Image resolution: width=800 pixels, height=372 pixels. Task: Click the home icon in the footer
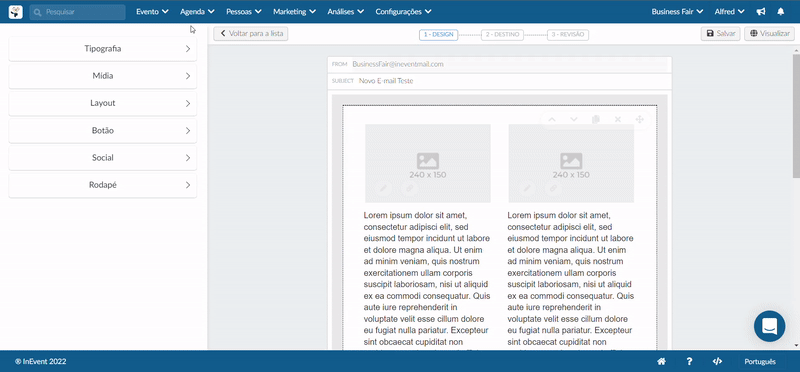click(x=661, y=361)
